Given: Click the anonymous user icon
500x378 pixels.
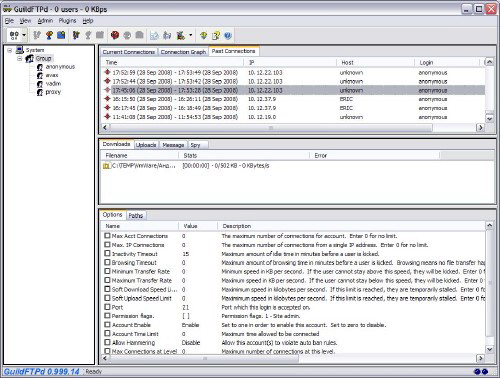Looking at the screenshot, I should click(40, 67).
